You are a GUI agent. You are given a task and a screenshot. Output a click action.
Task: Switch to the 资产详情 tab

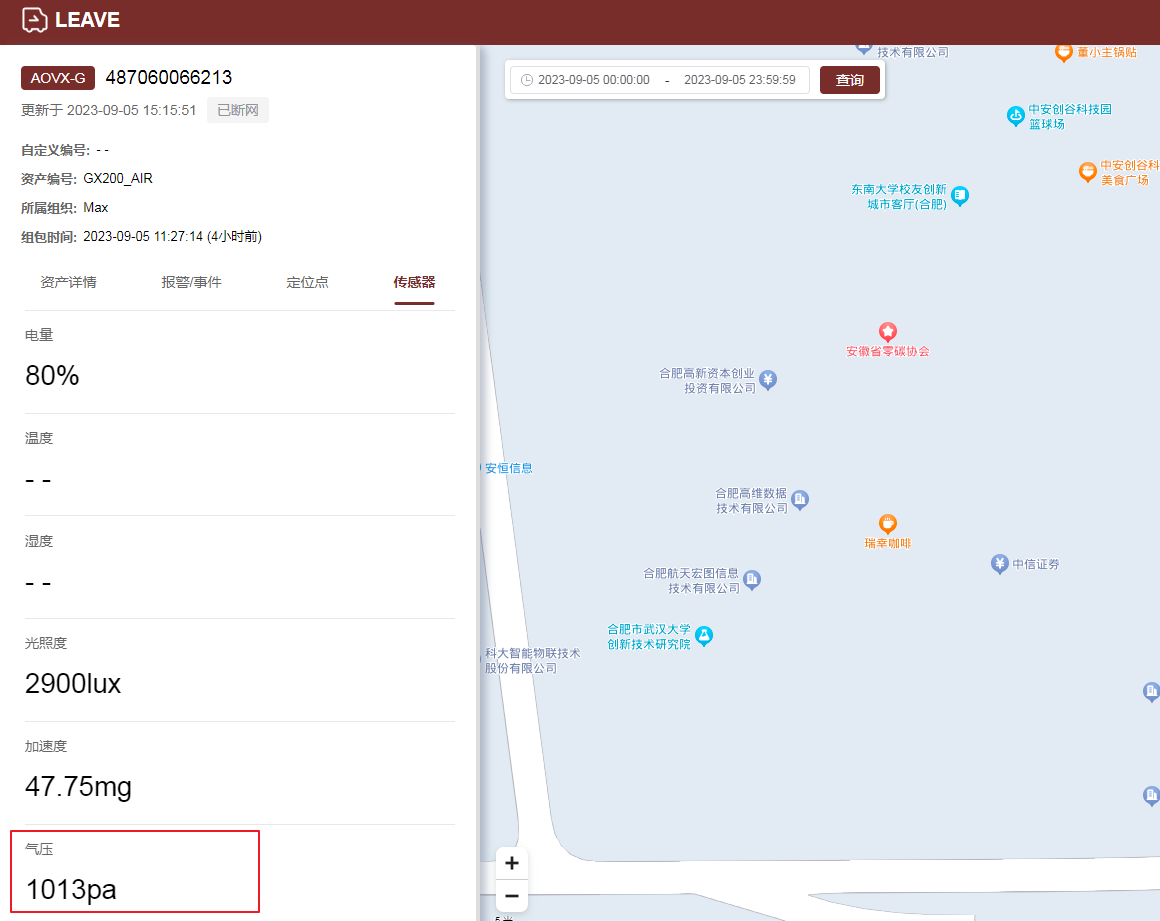tap(68, 282)
